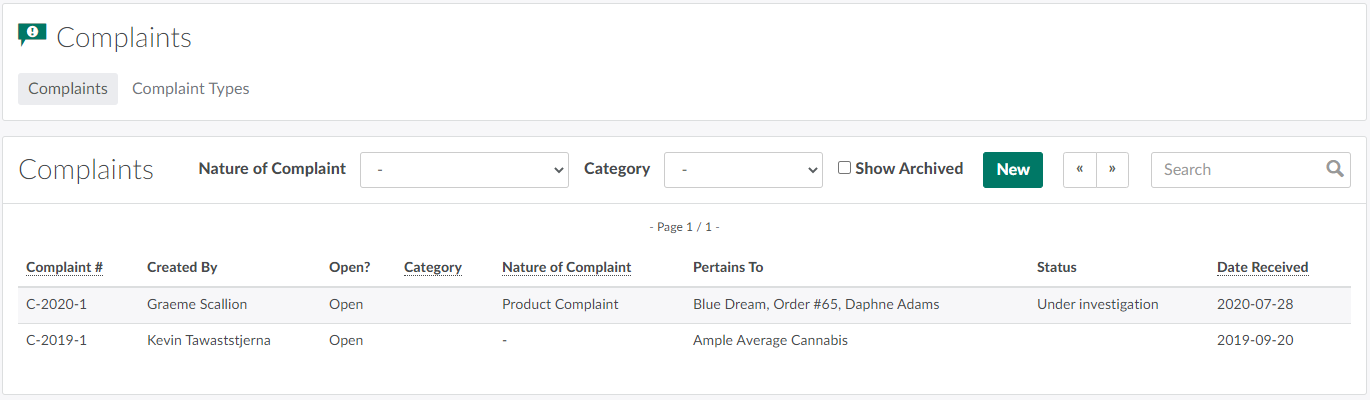Sort by Nature of Complaint header
The image size is (1370, 400).
[566, 267]
